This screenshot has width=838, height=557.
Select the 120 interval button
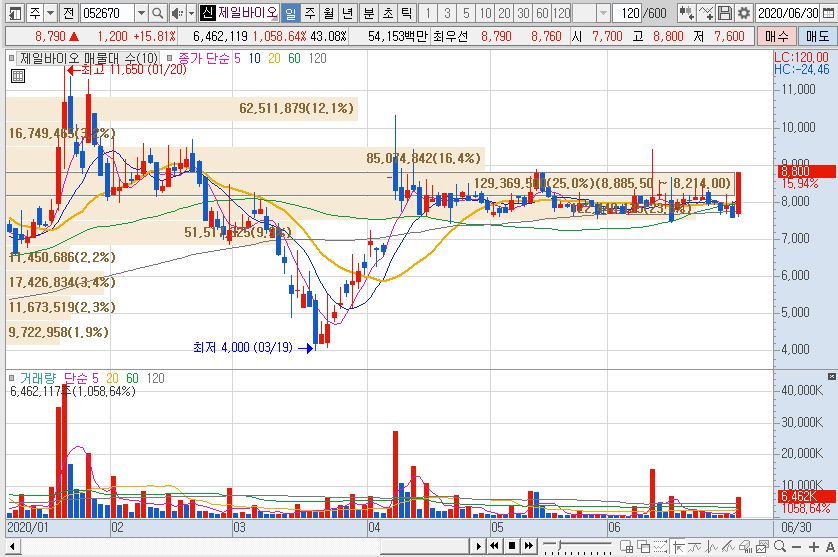pos(561,13)
